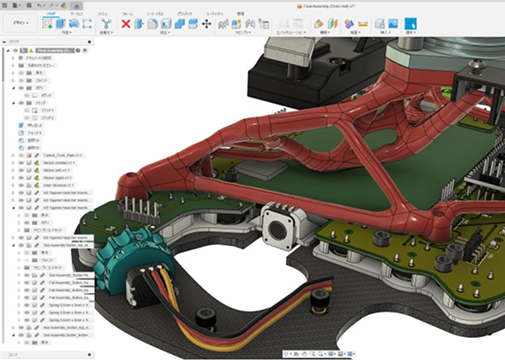Open Display Settings in navigation bar
505x360 pixels.
(331, 354)
